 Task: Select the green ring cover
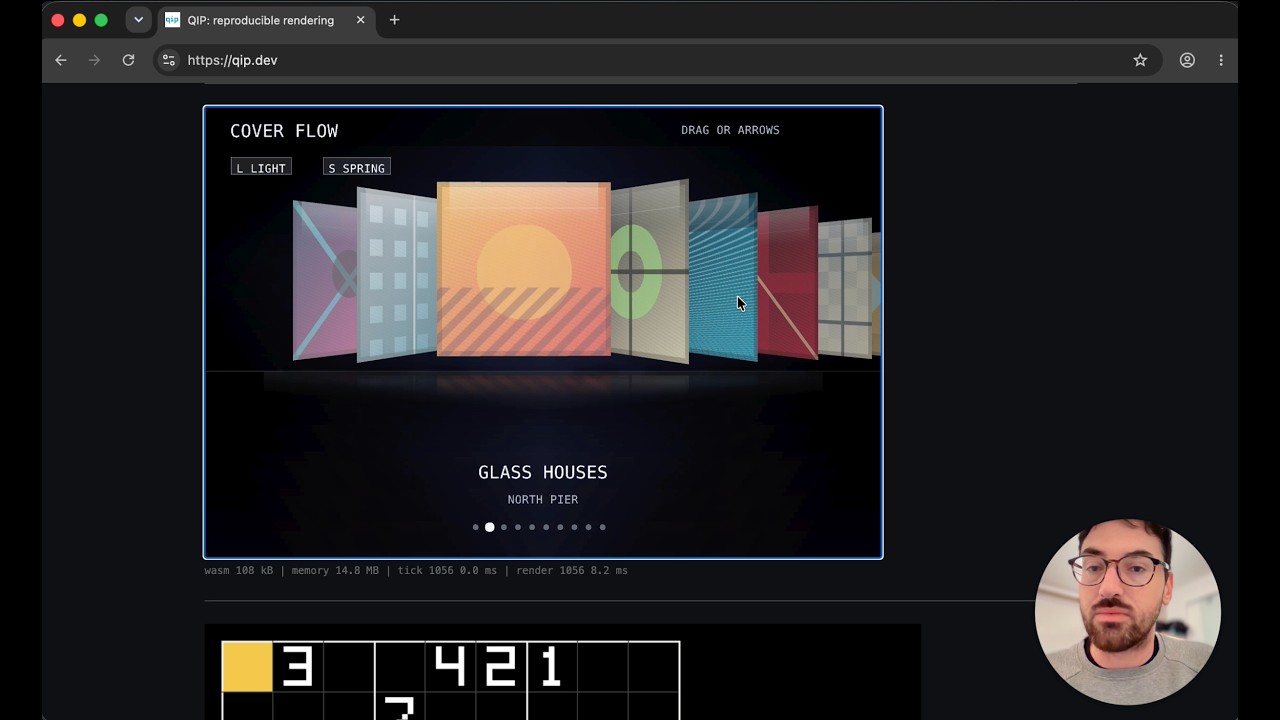[x=649, y=271]
